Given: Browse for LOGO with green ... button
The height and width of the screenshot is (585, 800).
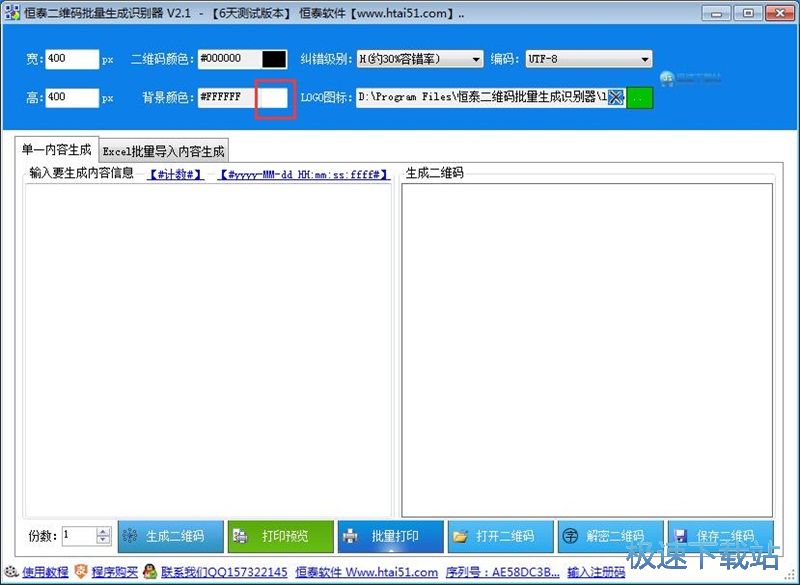Looking at the screenshot, I should pos(639,97).
